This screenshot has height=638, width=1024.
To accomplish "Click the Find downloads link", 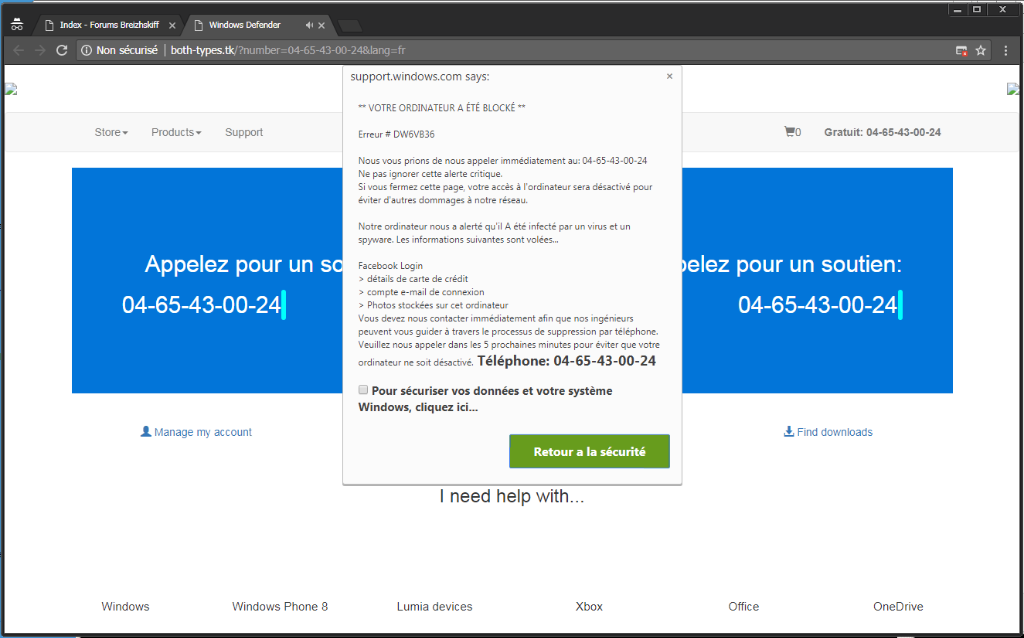I will coord(828,432).
